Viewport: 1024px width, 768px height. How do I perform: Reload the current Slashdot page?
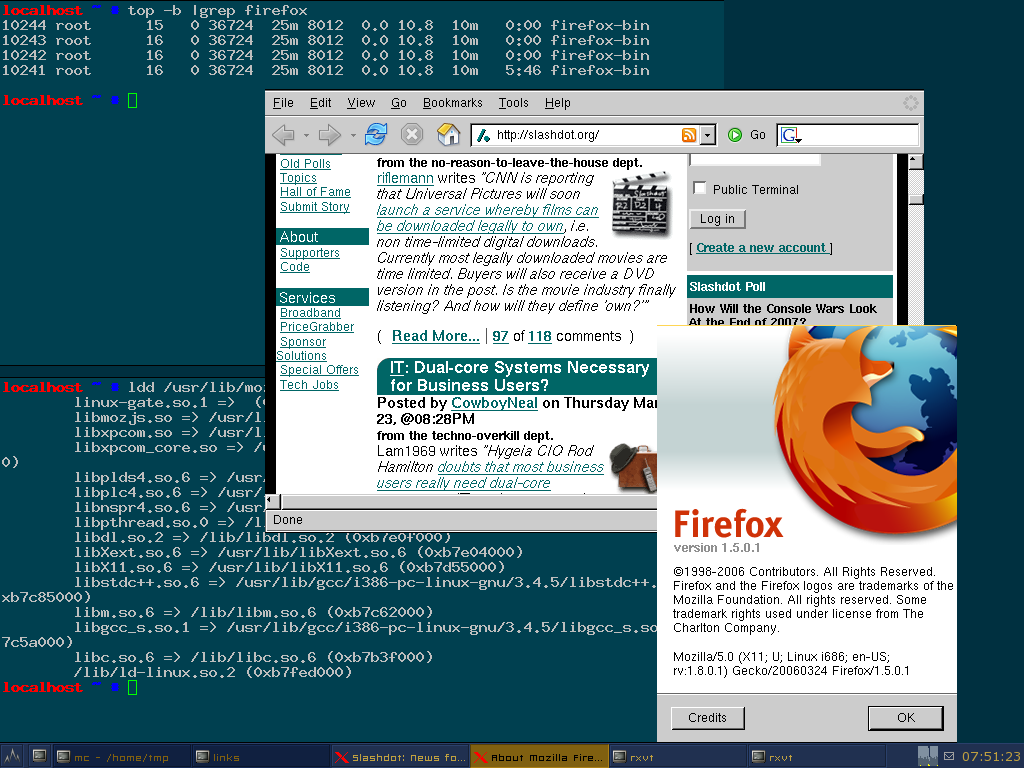click(376, 135)
